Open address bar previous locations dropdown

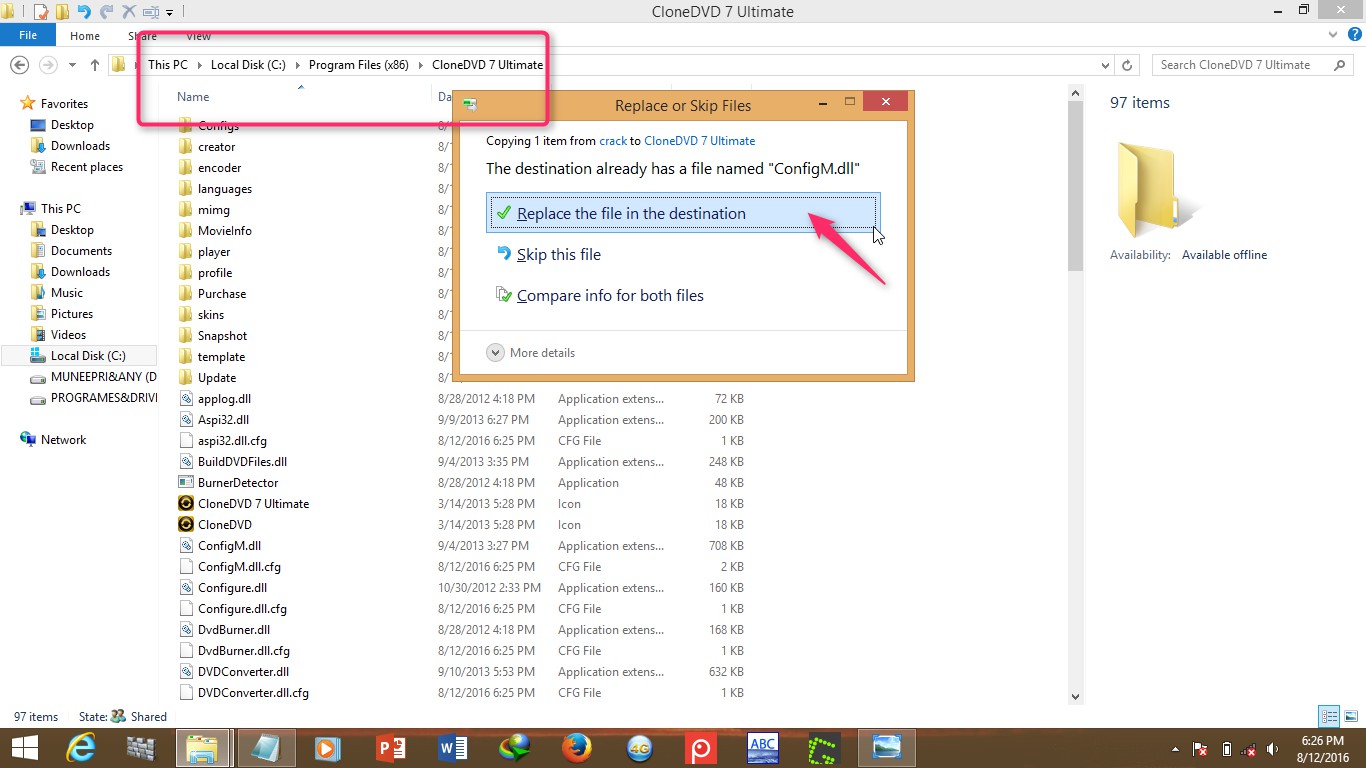1105,65
